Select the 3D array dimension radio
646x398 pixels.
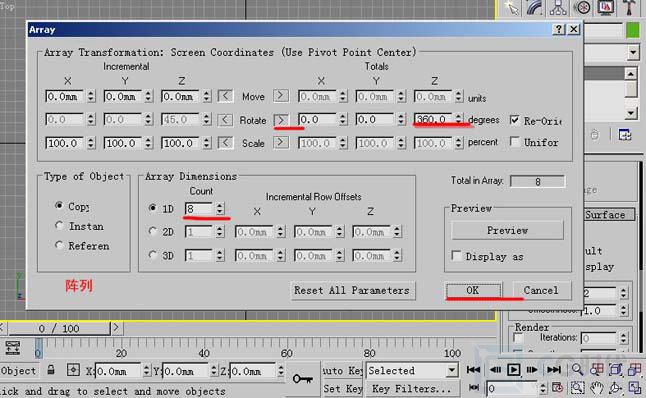point(152,255)
